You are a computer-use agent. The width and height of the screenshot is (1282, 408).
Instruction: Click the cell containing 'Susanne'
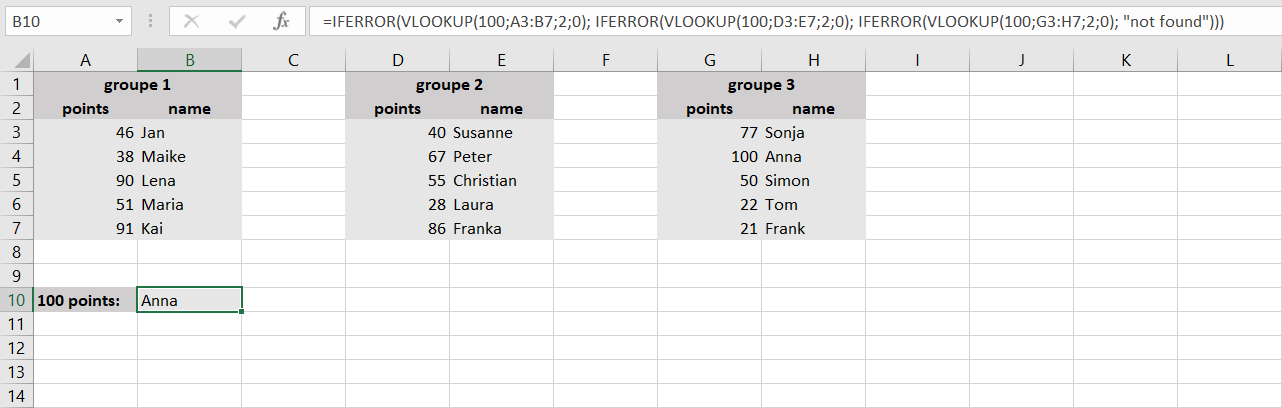(x=500, y=133)
